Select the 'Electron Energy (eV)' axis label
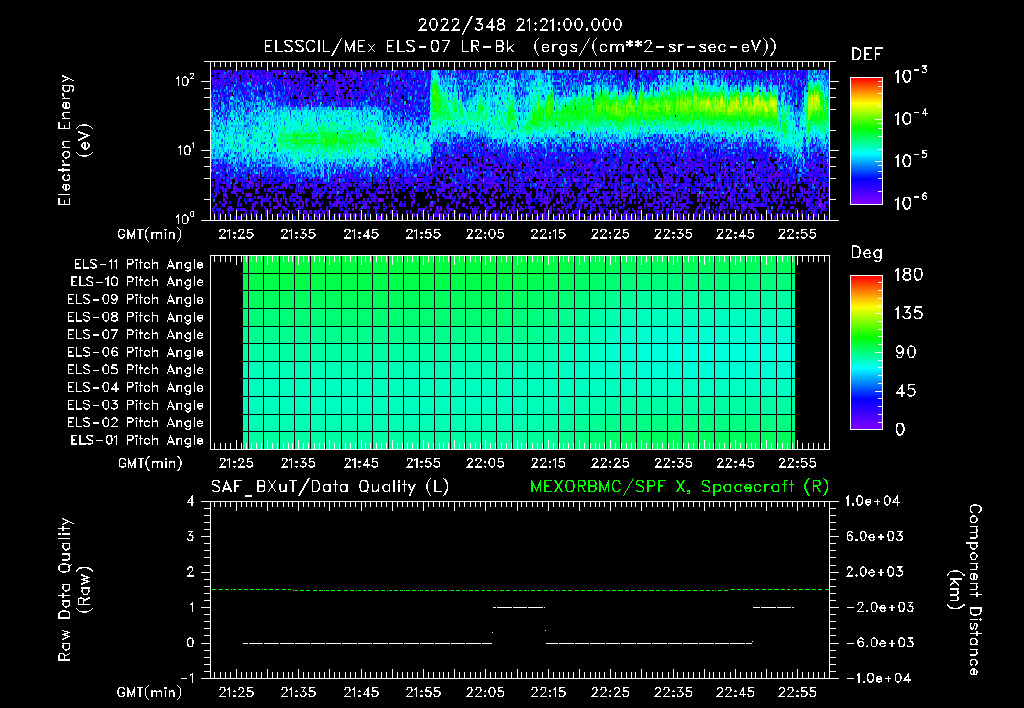This screenshot has width=1024, height=708. tap(74, 140)
